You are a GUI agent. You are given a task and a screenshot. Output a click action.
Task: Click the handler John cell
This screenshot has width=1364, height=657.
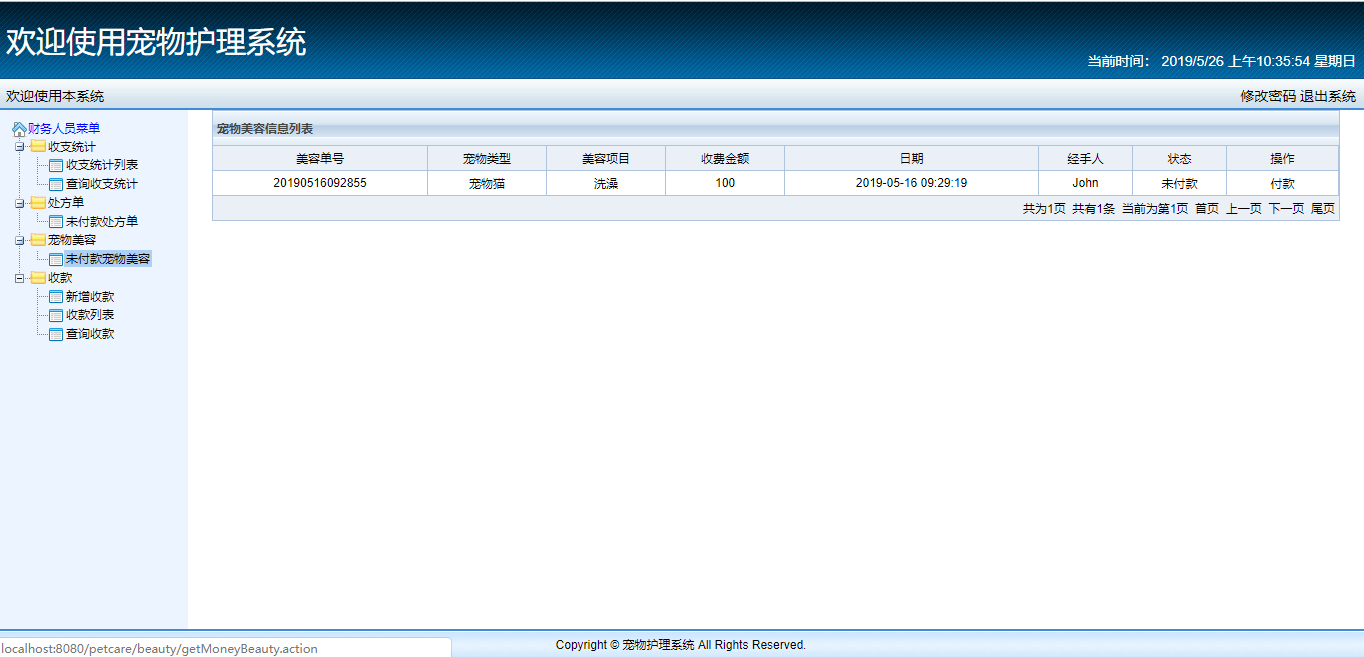coord(1085,183)
